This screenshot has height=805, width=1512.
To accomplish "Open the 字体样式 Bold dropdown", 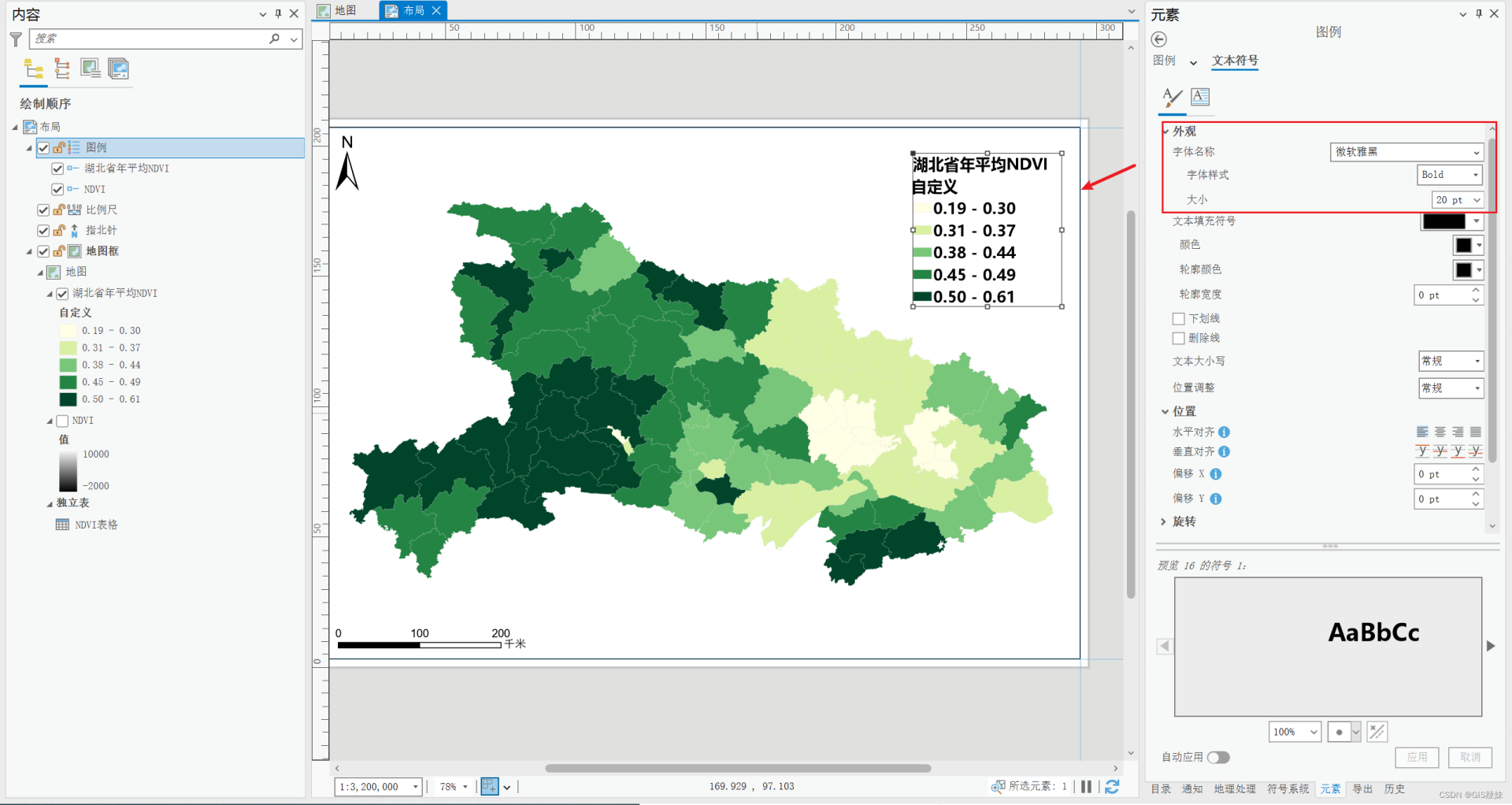I will (x=1450, y=175).
